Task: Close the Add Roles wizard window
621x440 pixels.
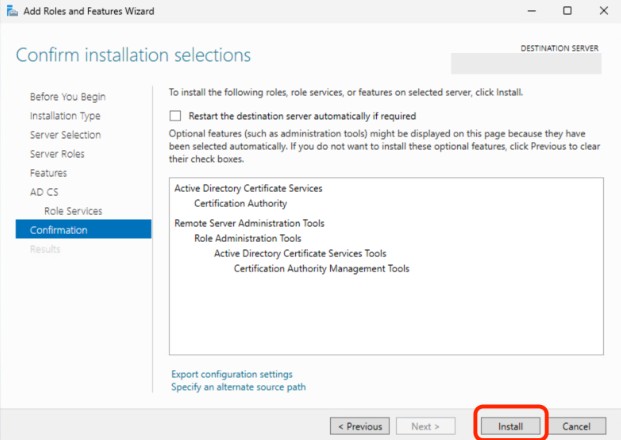Action: click(603, 11)
